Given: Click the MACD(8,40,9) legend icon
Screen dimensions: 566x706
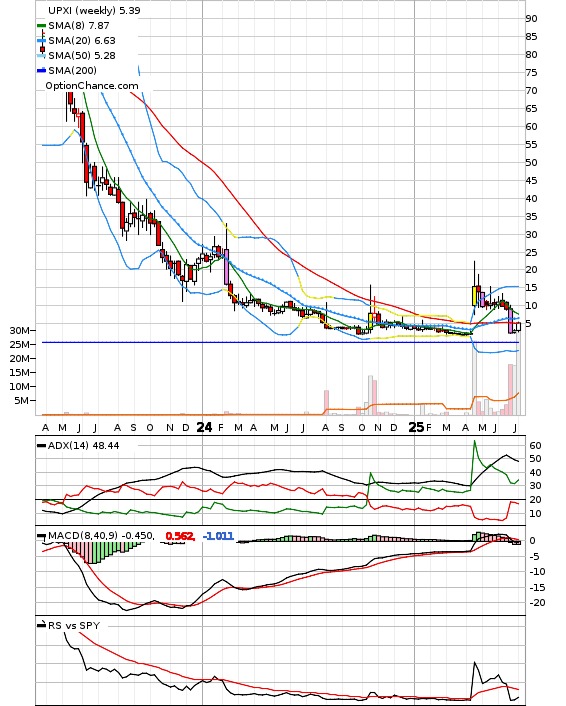Looking at the screenshot, I should point(41,536).
